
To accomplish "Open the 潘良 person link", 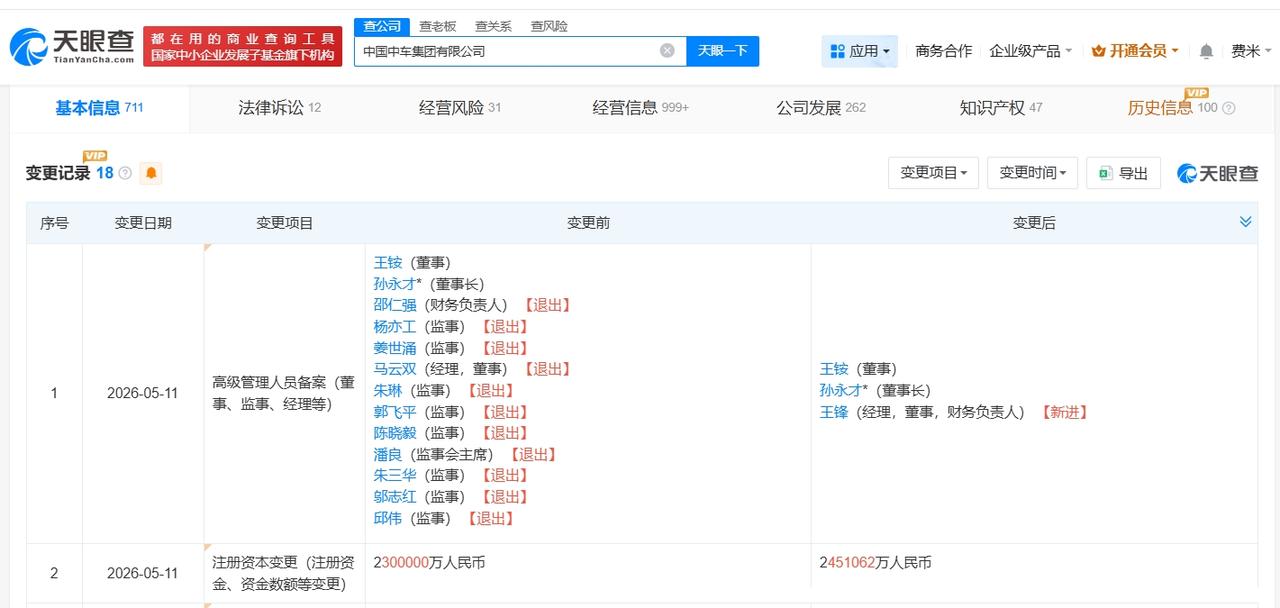I will click(388, 455).
